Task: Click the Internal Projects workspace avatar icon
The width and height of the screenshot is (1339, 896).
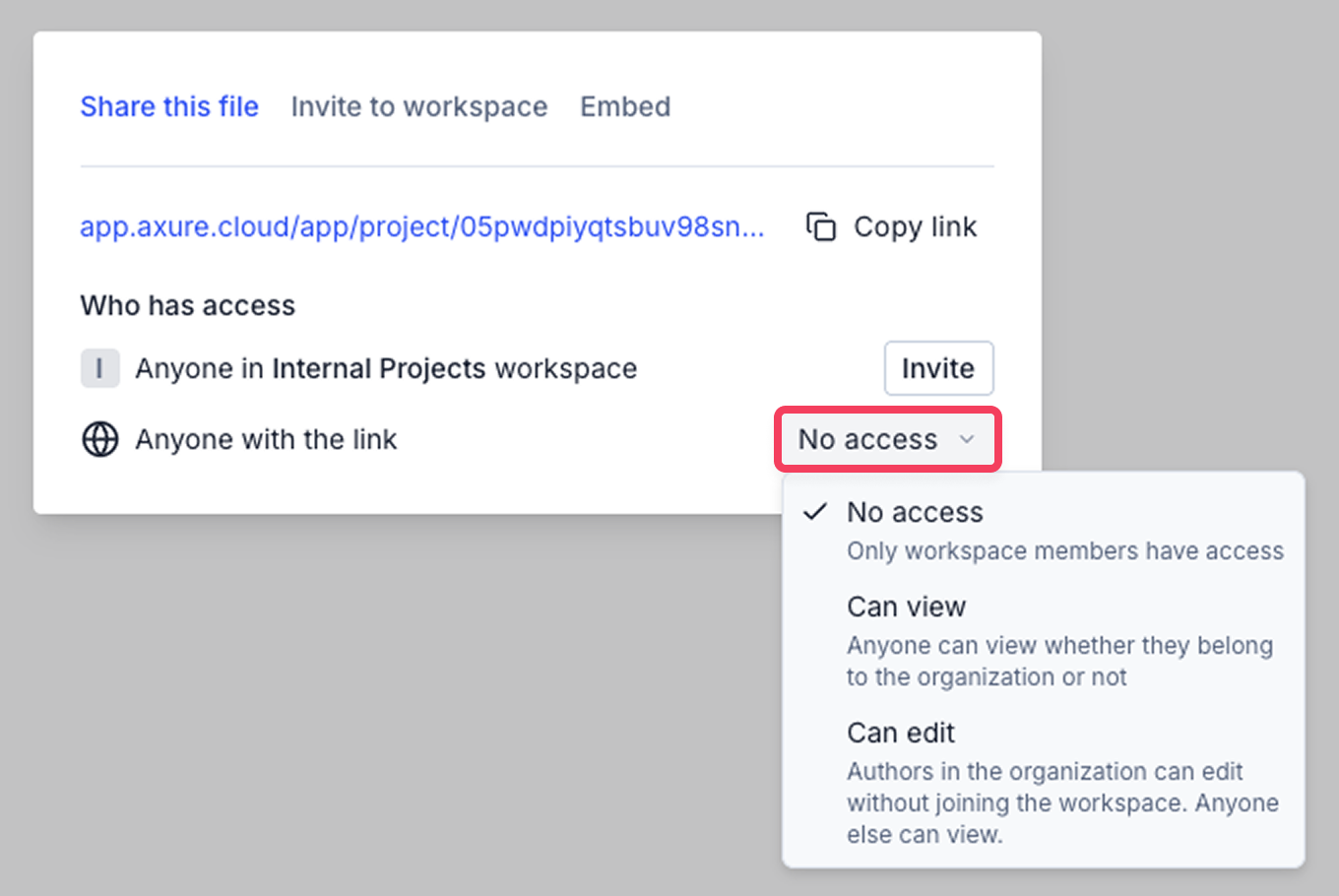Action: pos(99,368)
